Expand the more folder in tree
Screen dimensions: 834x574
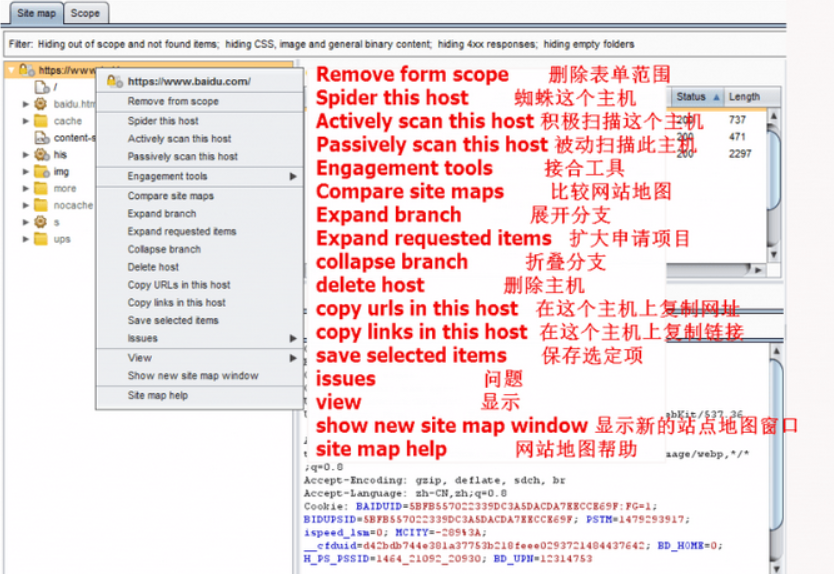tap(26, 188)
